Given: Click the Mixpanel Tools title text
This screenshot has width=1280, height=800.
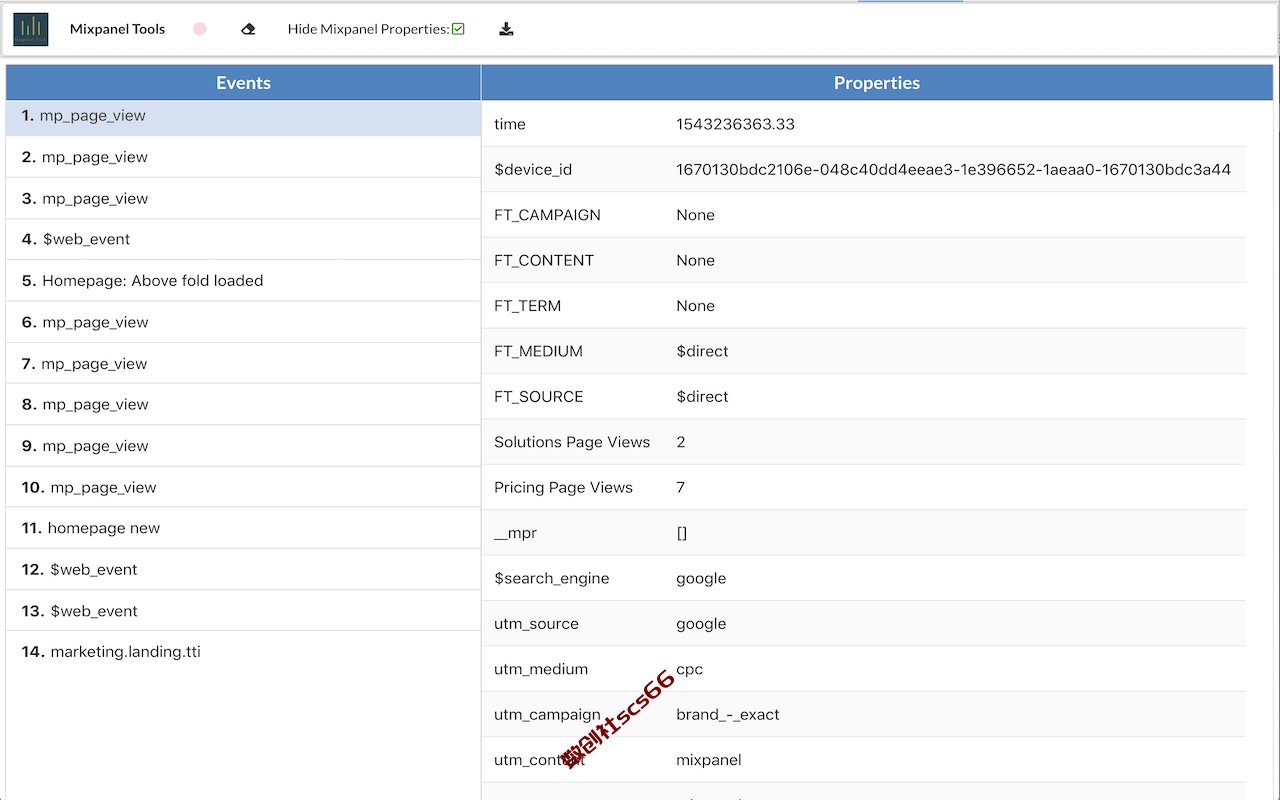Looking at the screenshot, I should click(118, 29).
